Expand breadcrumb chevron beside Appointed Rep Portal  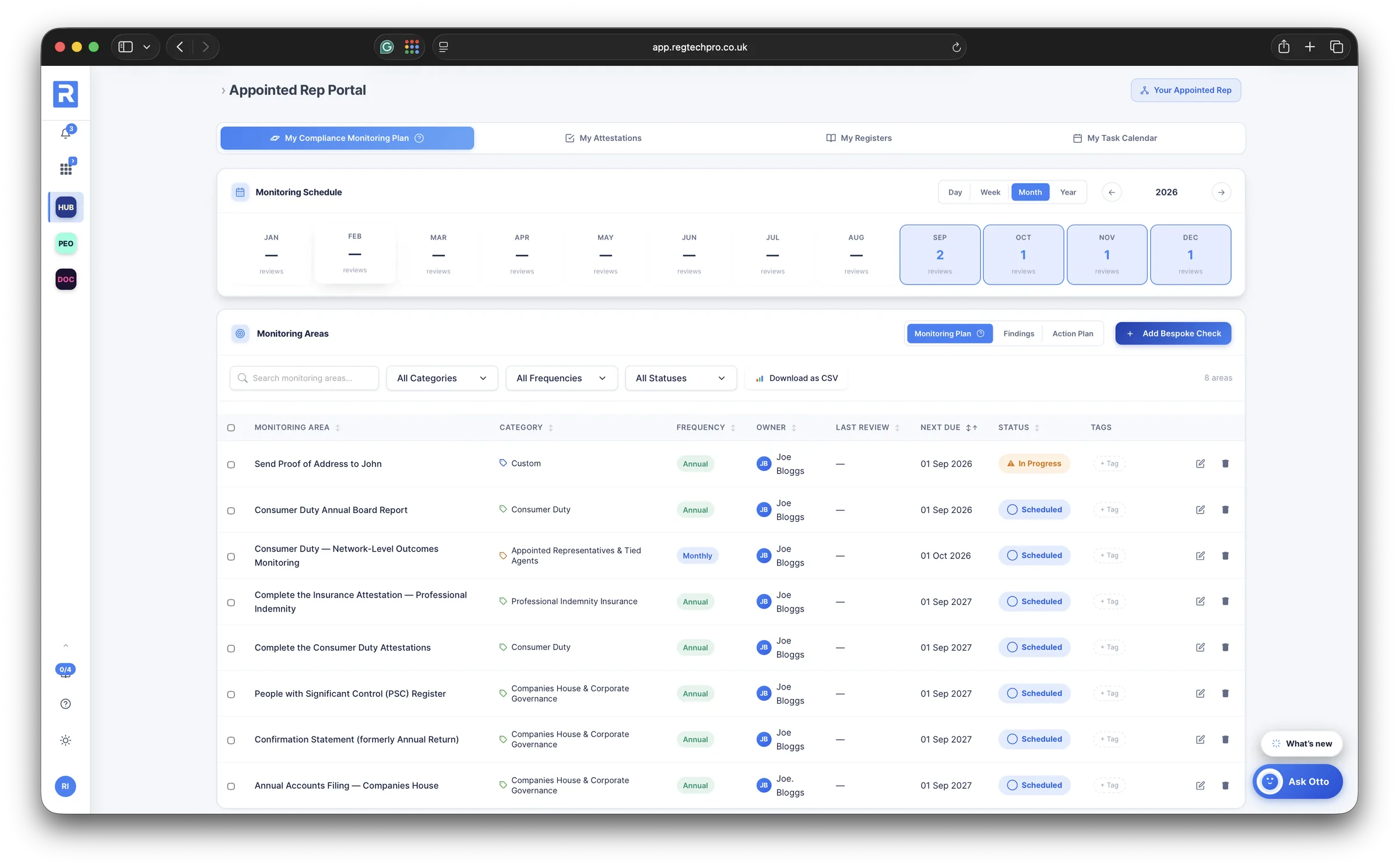[x=223, y=91]
